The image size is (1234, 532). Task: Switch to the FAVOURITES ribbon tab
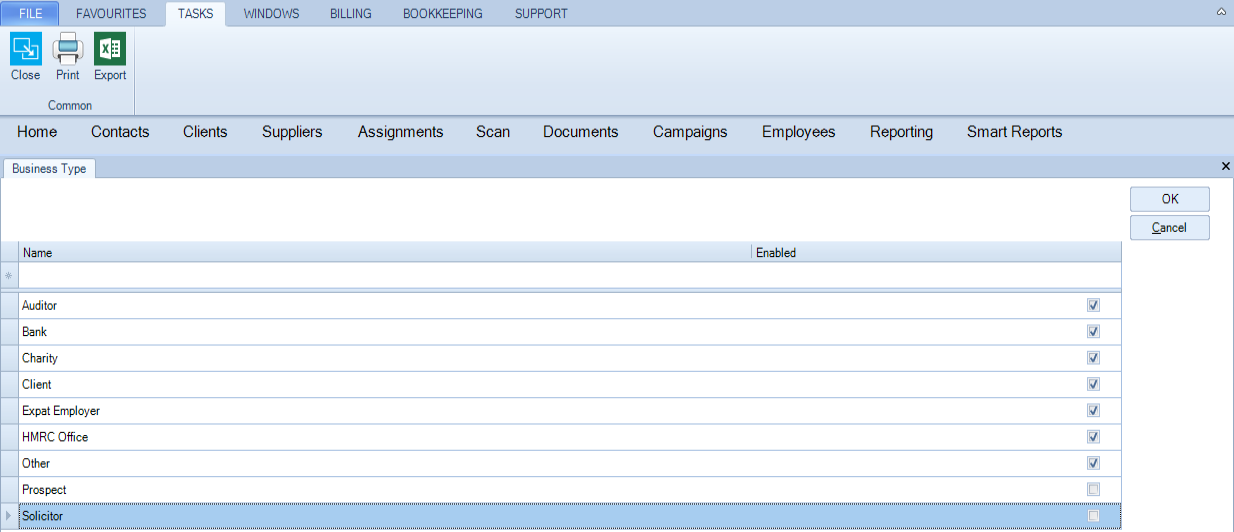point(111,14)
